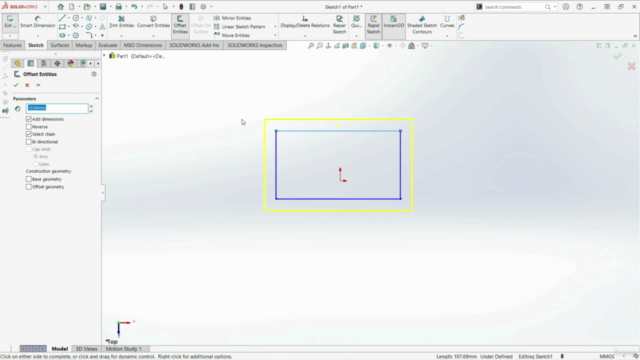Screen dimensions: 640x360
Task: Switch to the Markup tab
Action: 84,45
